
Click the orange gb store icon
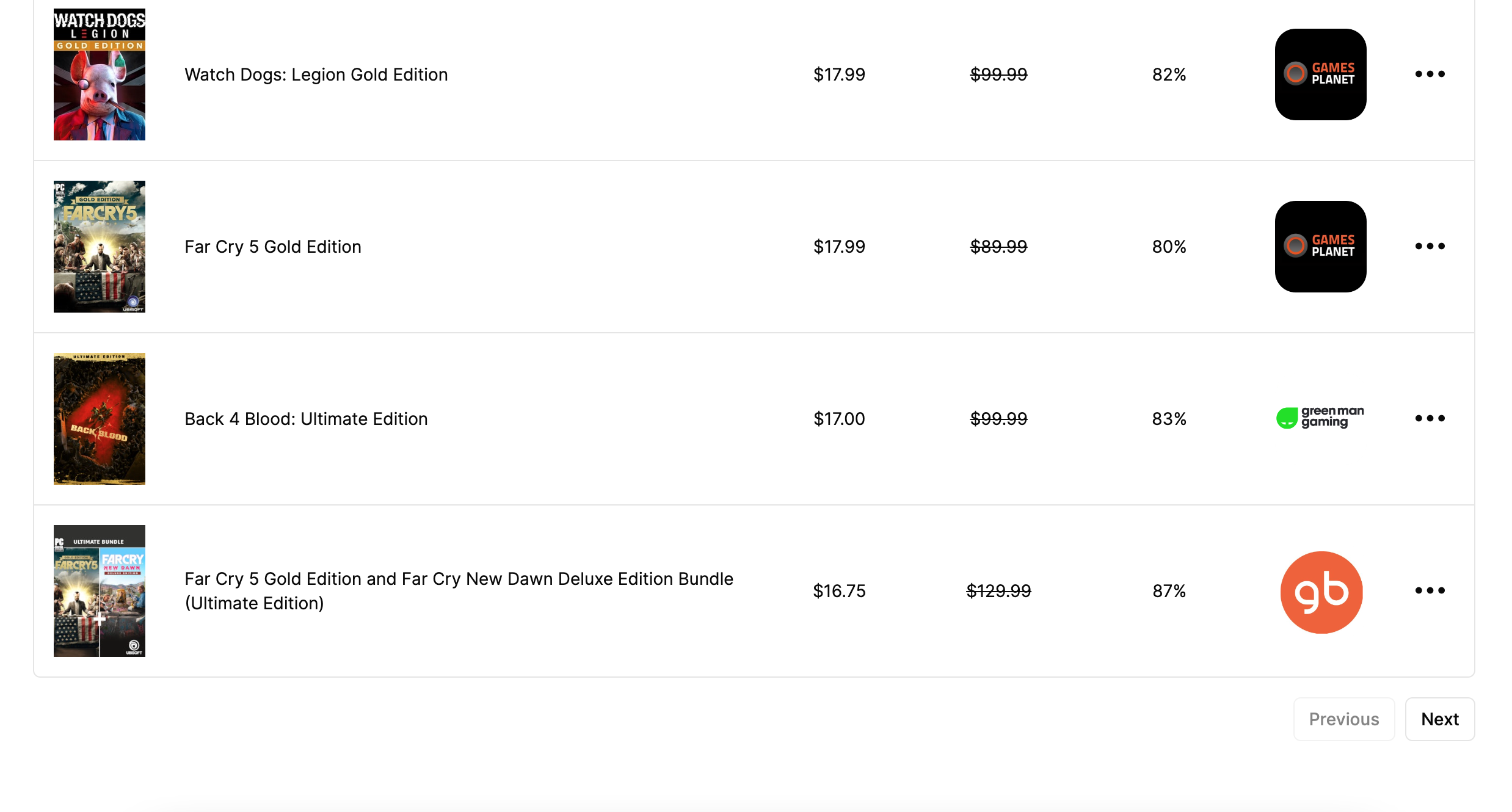coord(1321,591)
